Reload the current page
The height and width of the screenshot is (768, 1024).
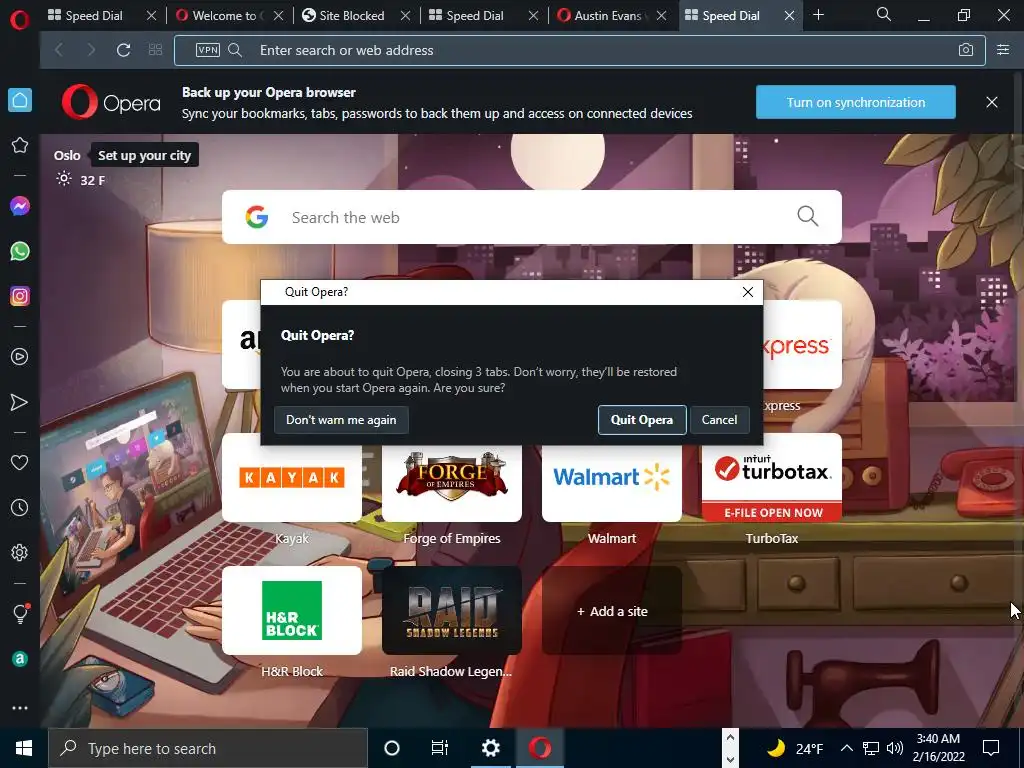(x=123, y=50)
